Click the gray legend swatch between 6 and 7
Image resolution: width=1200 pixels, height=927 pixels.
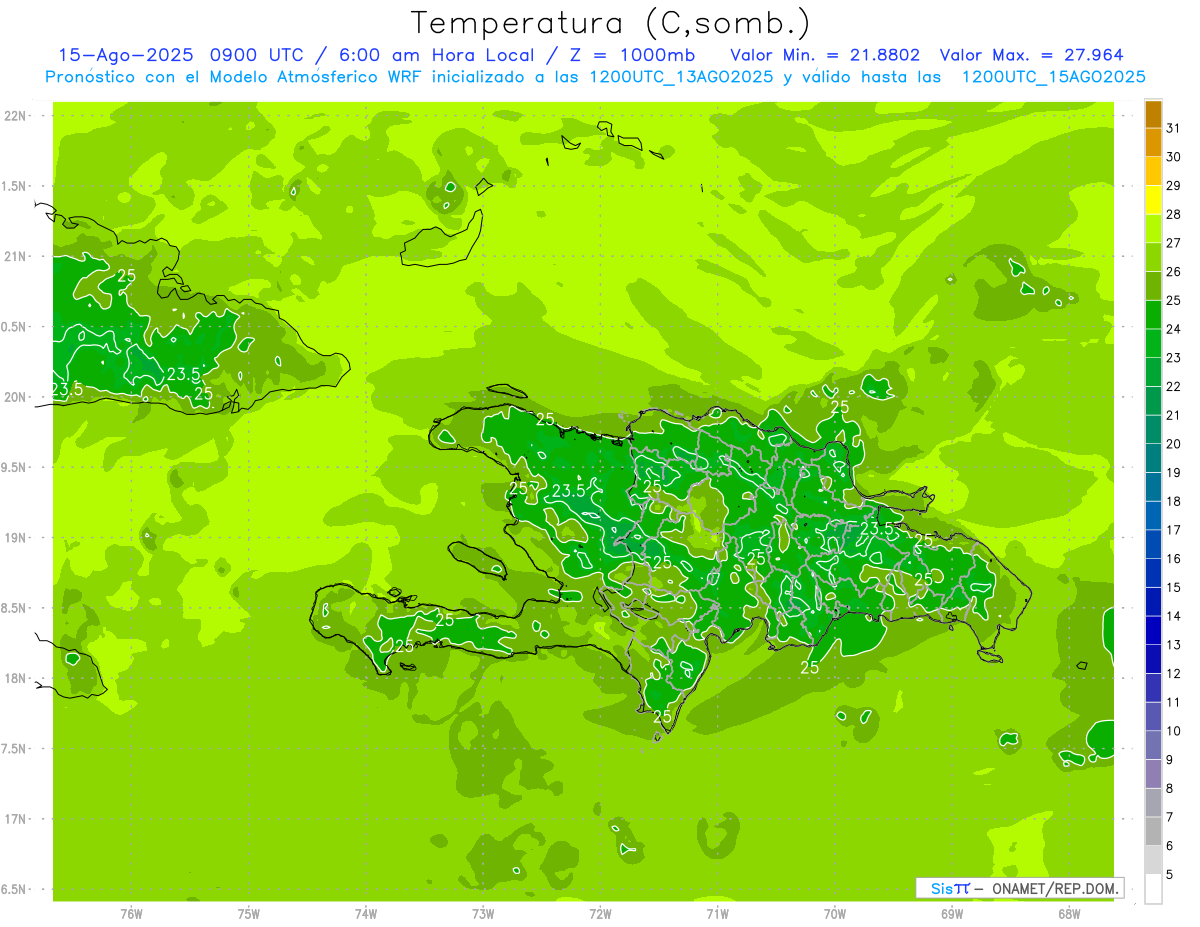(1153, 832)
